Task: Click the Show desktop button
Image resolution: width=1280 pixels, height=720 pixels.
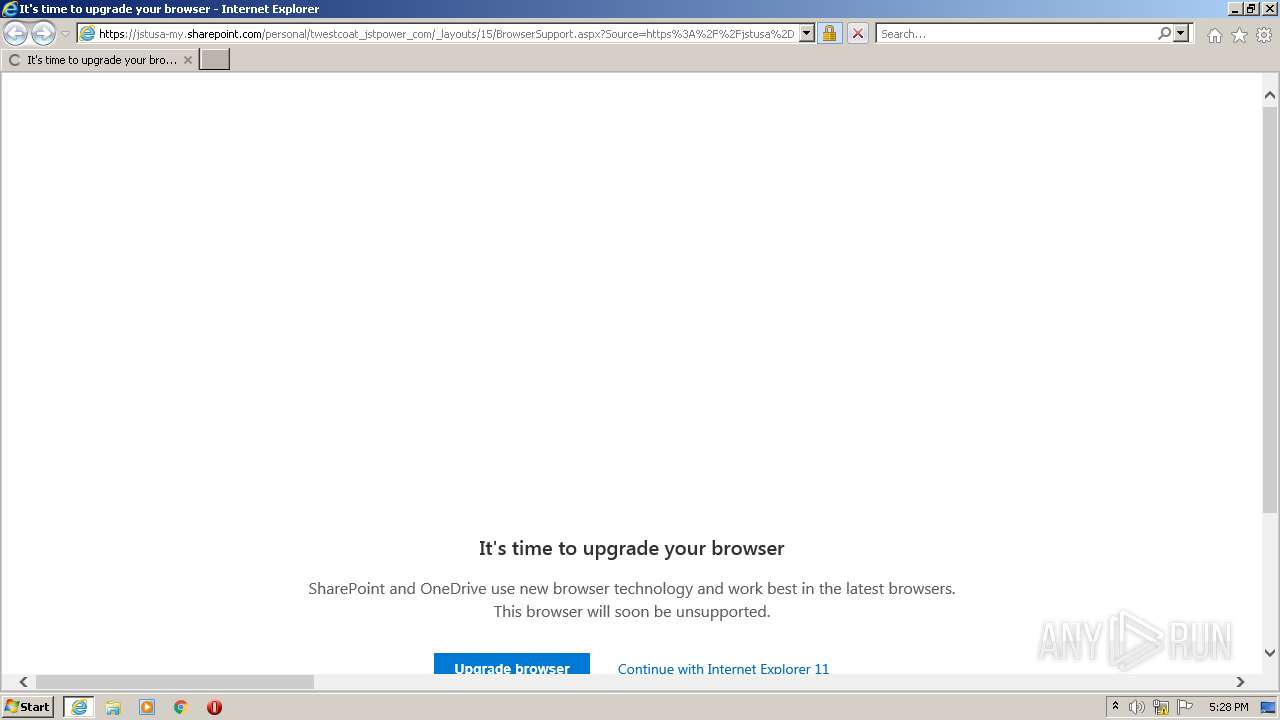Action: [x=1268, y=707]
